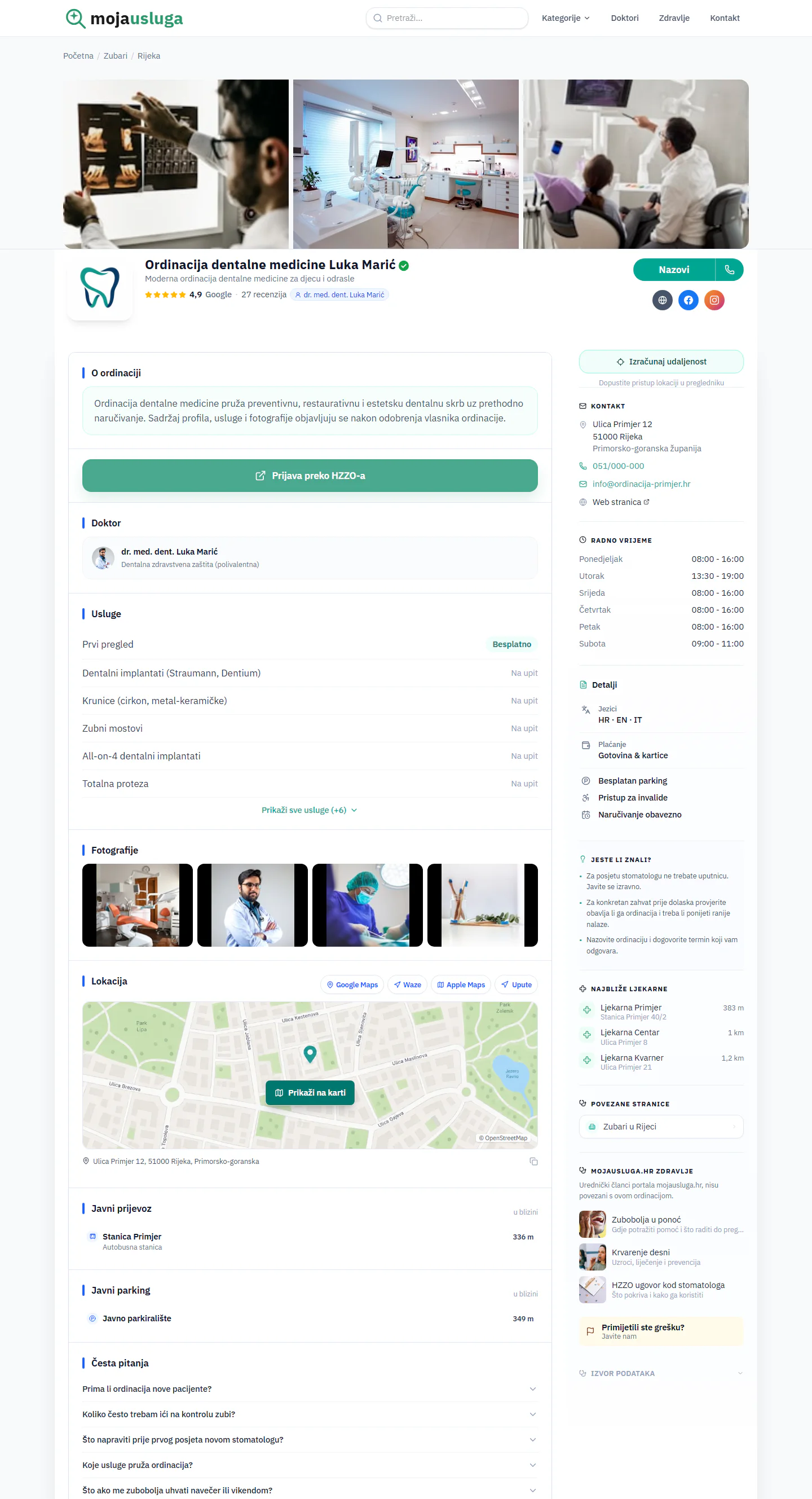
Task: Open location in Google Maps
Action: pyautogui.click(x=352, y=984)
